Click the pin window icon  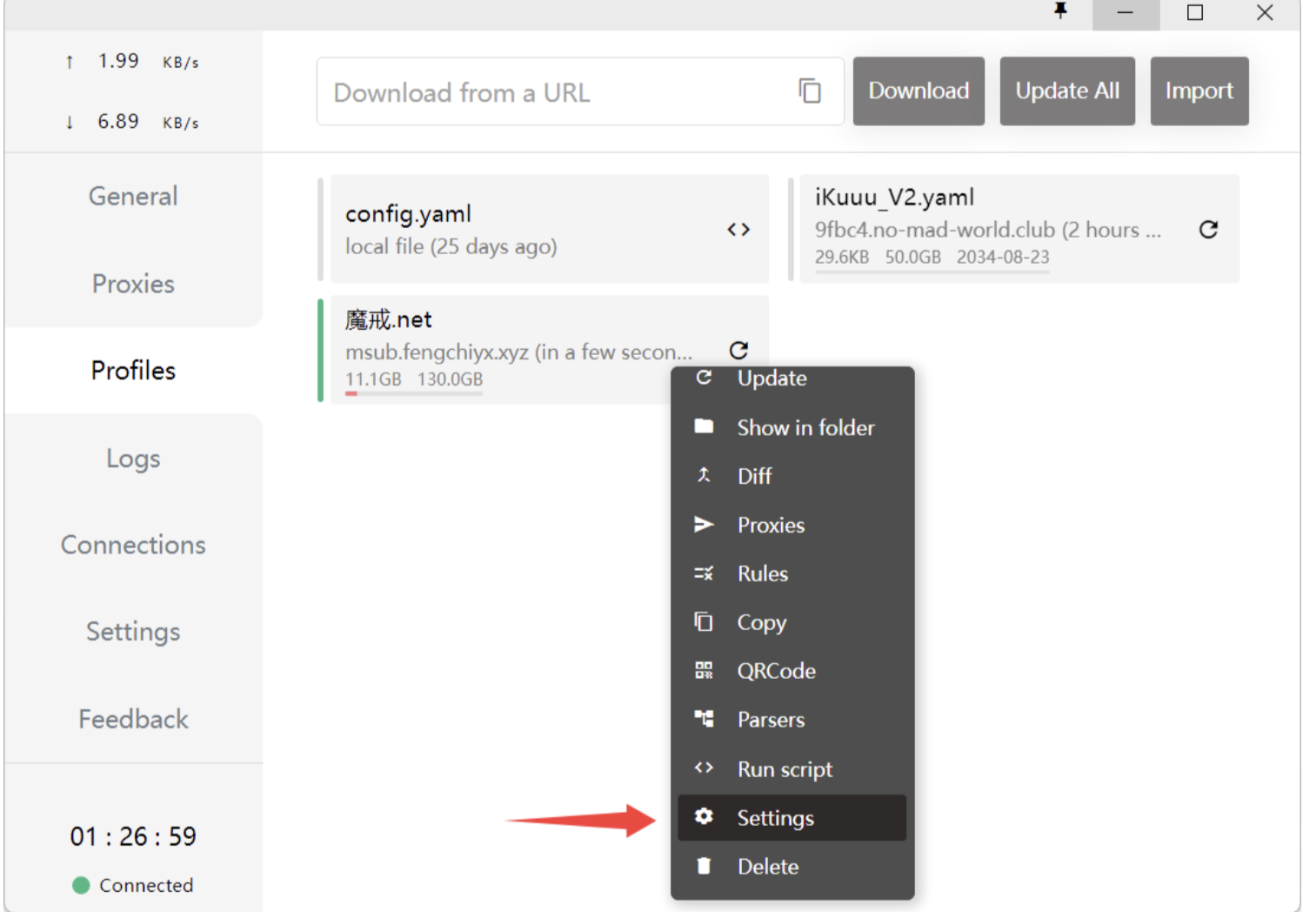pos(1060,10)
